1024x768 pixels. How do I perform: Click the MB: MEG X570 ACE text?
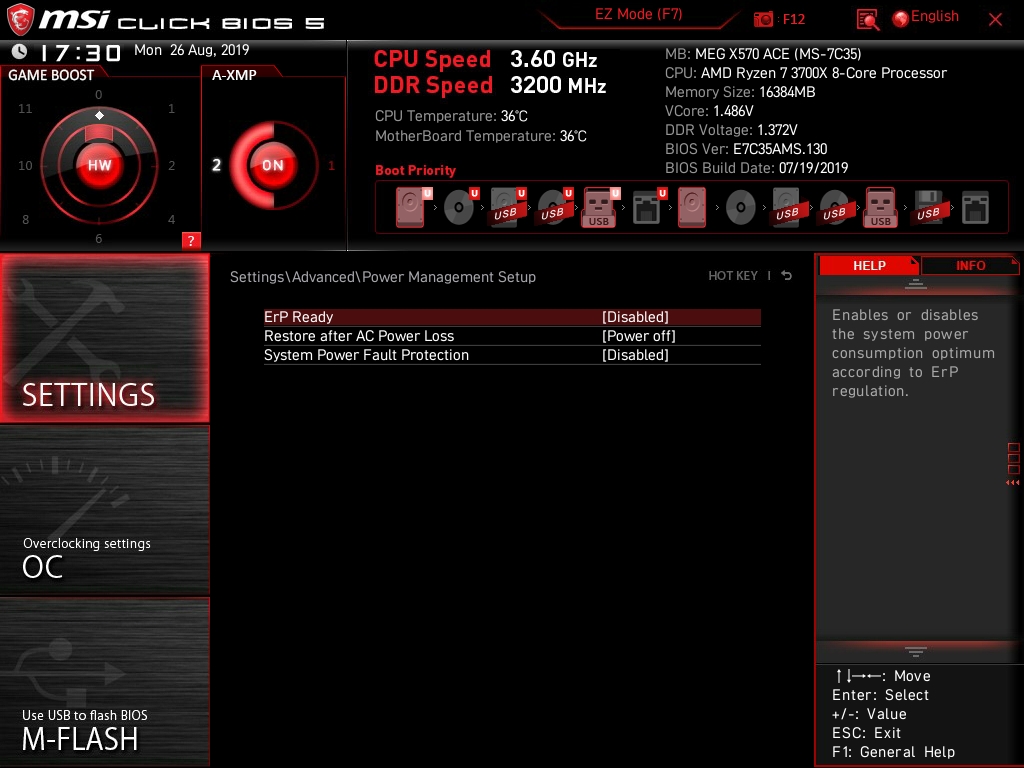(x=763, y=54)
